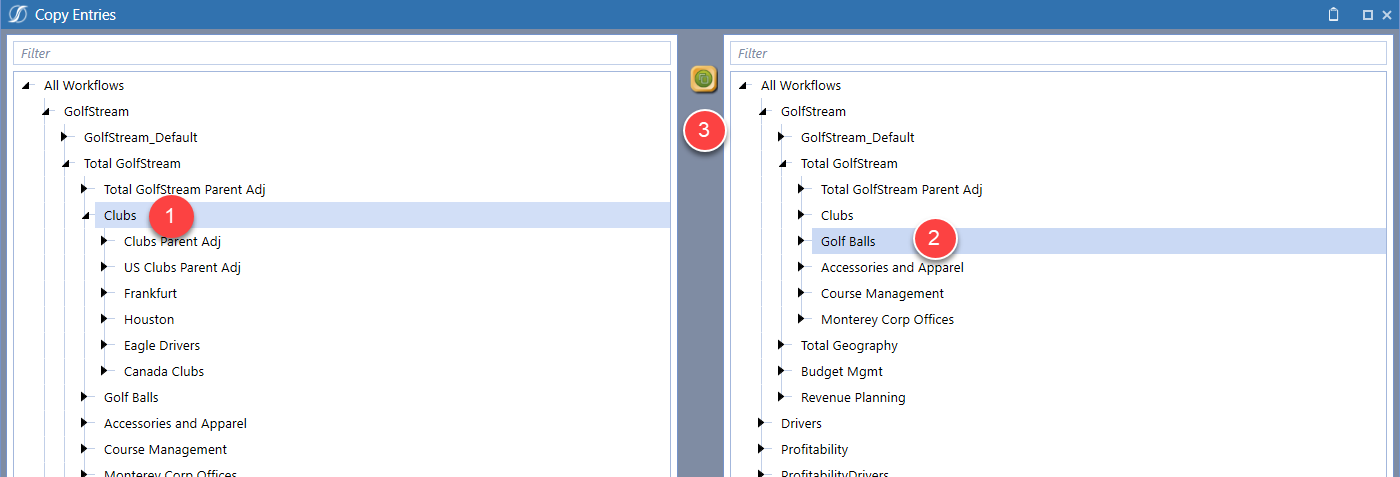Focus the Filter field above the right tree
Viewport: 1400px width, 477px height.
point(1058,53)
